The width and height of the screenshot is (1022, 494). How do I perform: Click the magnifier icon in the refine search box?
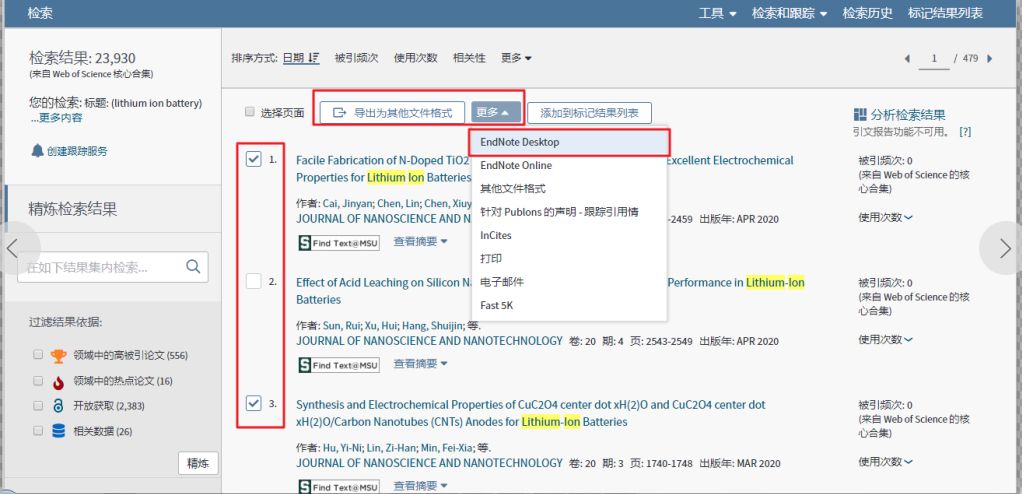pos(193,266)
